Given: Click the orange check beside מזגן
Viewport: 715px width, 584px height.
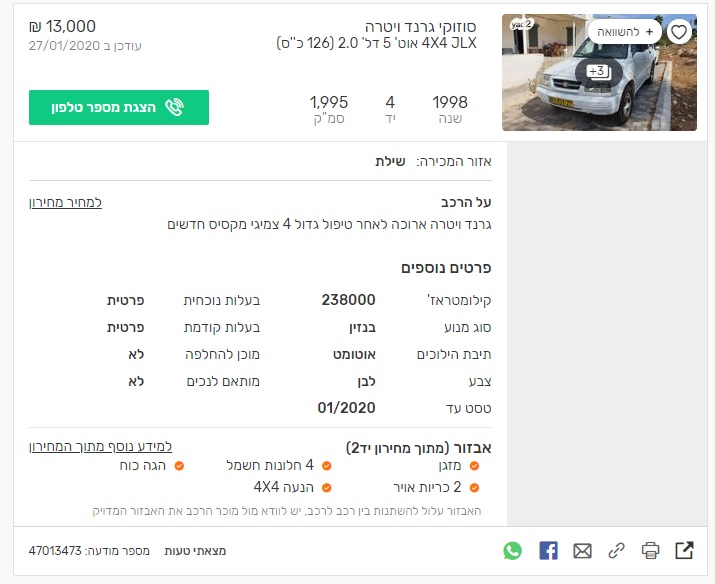Looking at the screenshot, I should [474, 466].
